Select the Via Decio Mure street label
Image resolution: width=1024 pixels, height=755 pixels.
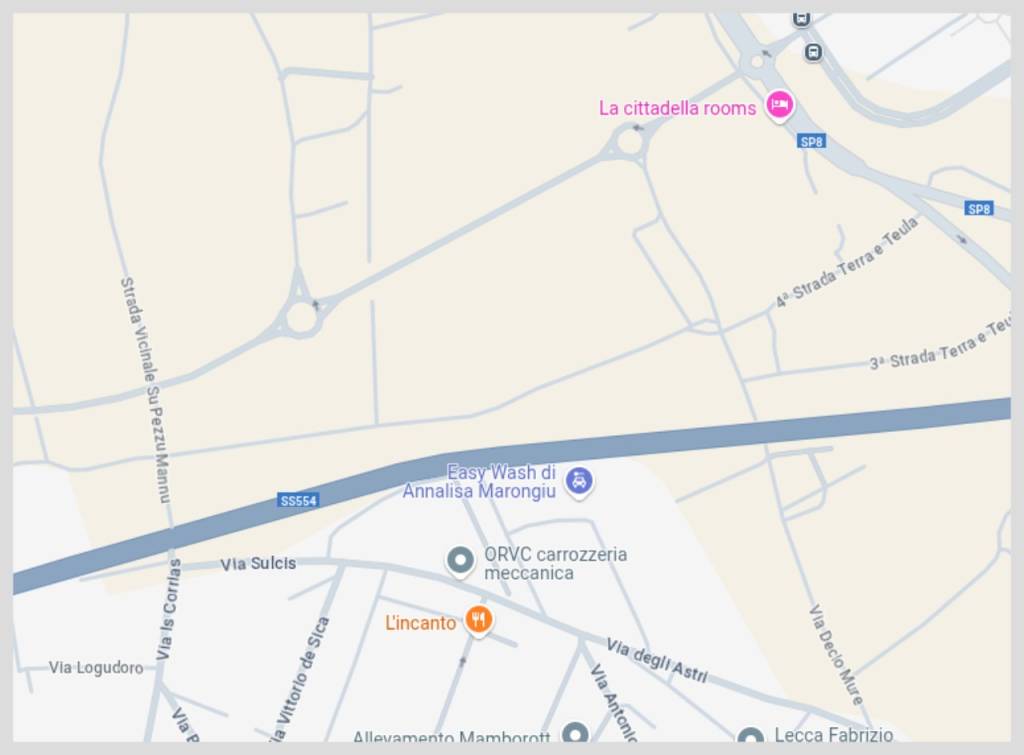[x=836, y=654]
